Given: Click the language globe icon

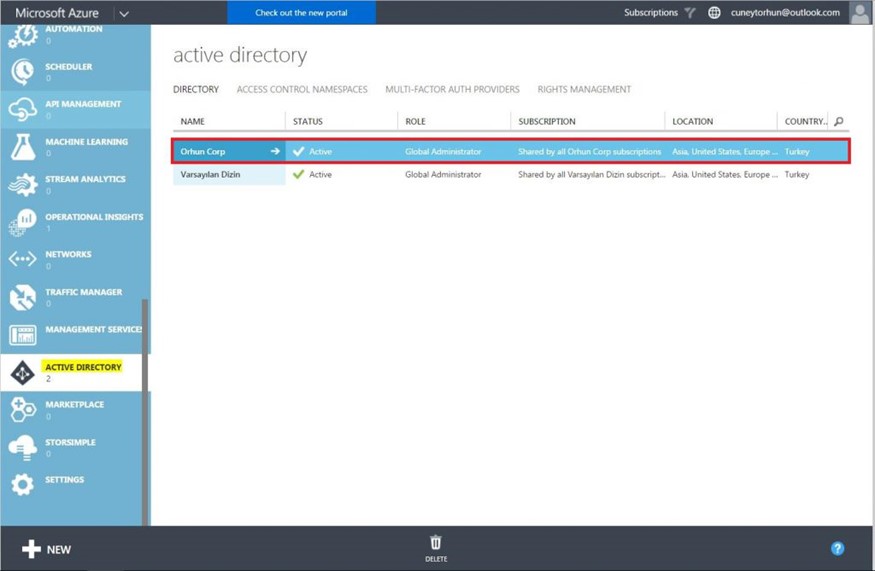Looking at the screenshot, I should 714,12.
